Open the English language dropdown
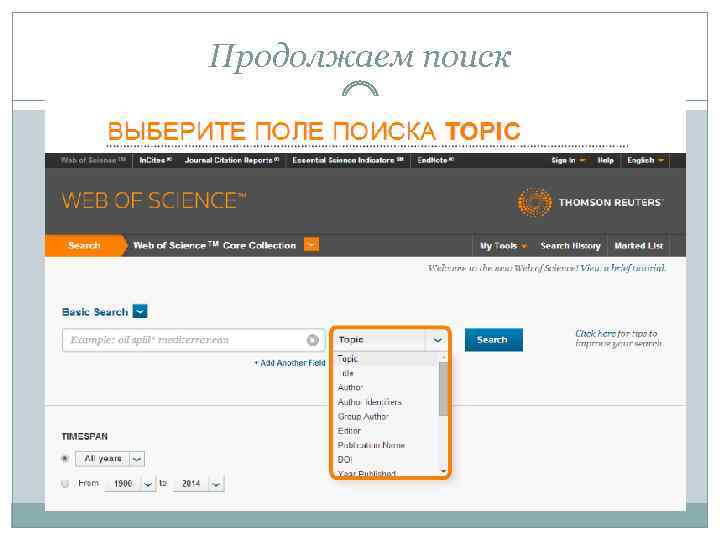This screenshot has width=720, height=540. coord(646,160)
